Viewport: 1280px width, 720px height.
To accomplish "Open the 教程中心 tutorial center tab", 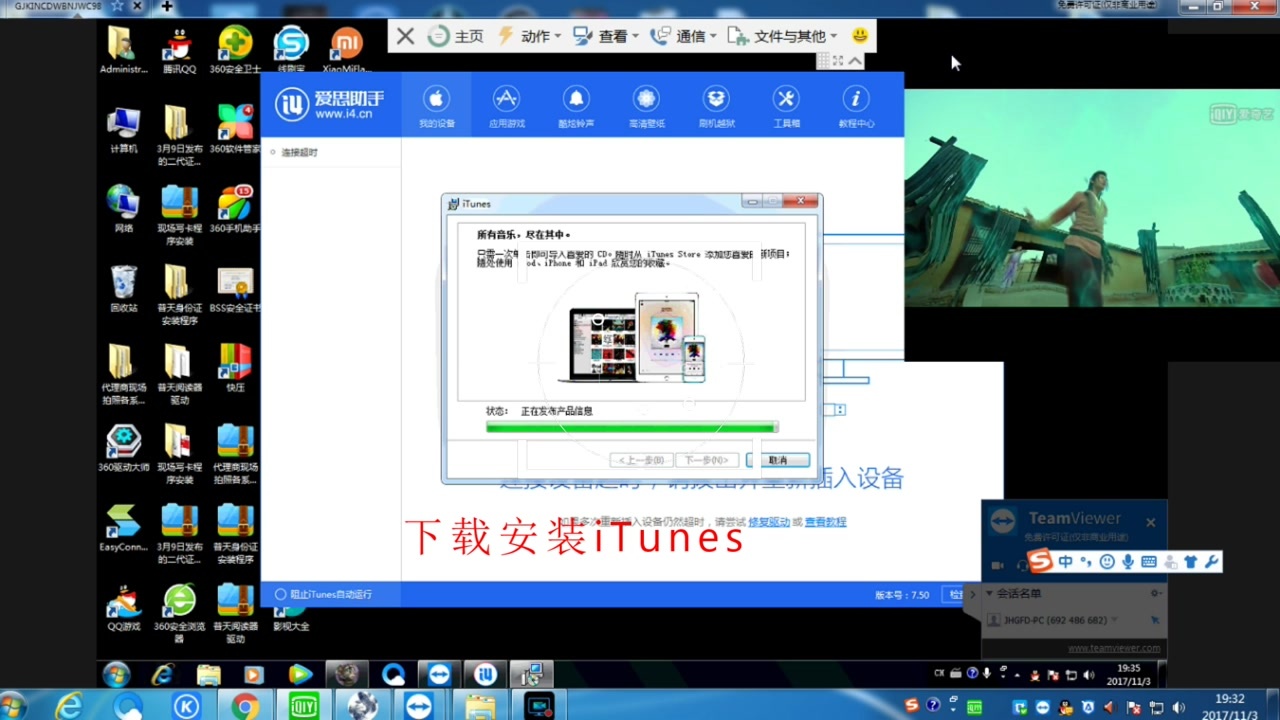I will pyautogui.click(x=856, y=106).
